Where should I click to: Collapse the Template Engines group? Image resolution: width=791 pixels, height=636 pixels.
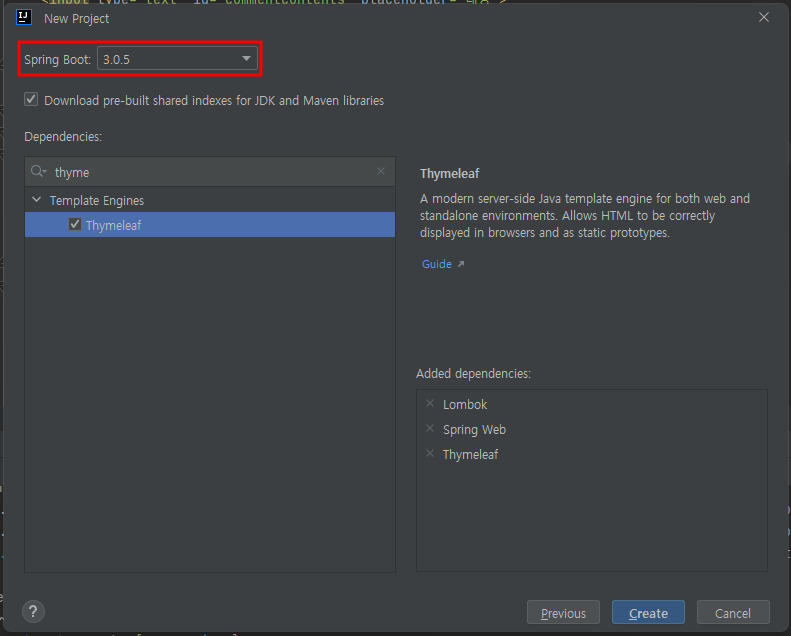[36, 200]
